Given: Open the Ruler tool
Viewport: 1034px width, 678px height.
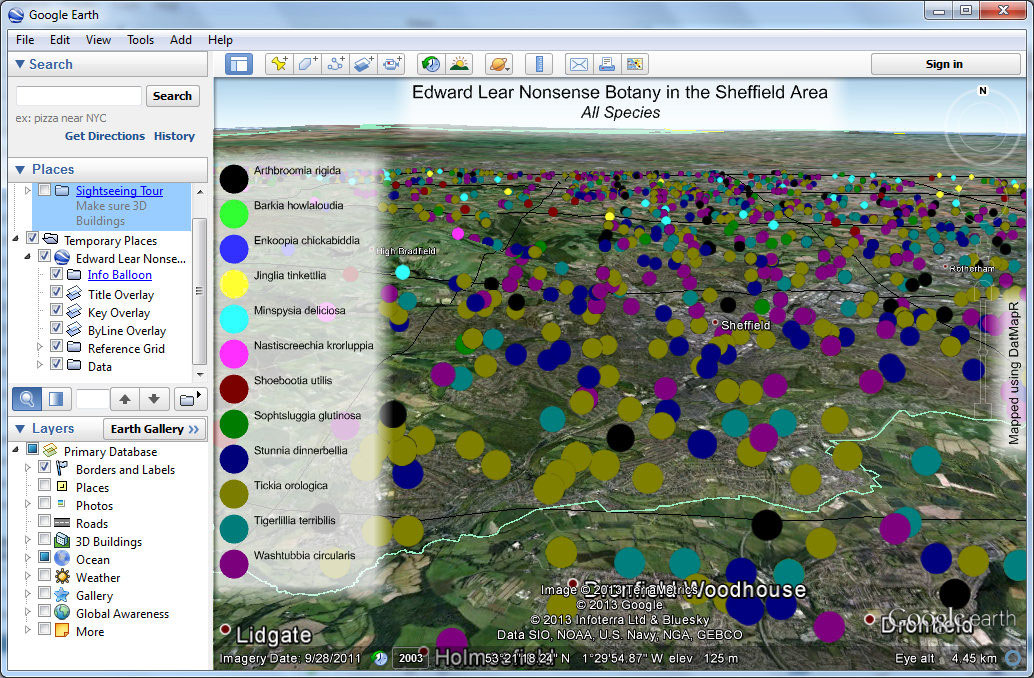Looking at the screenshot, I should (538, 63).
